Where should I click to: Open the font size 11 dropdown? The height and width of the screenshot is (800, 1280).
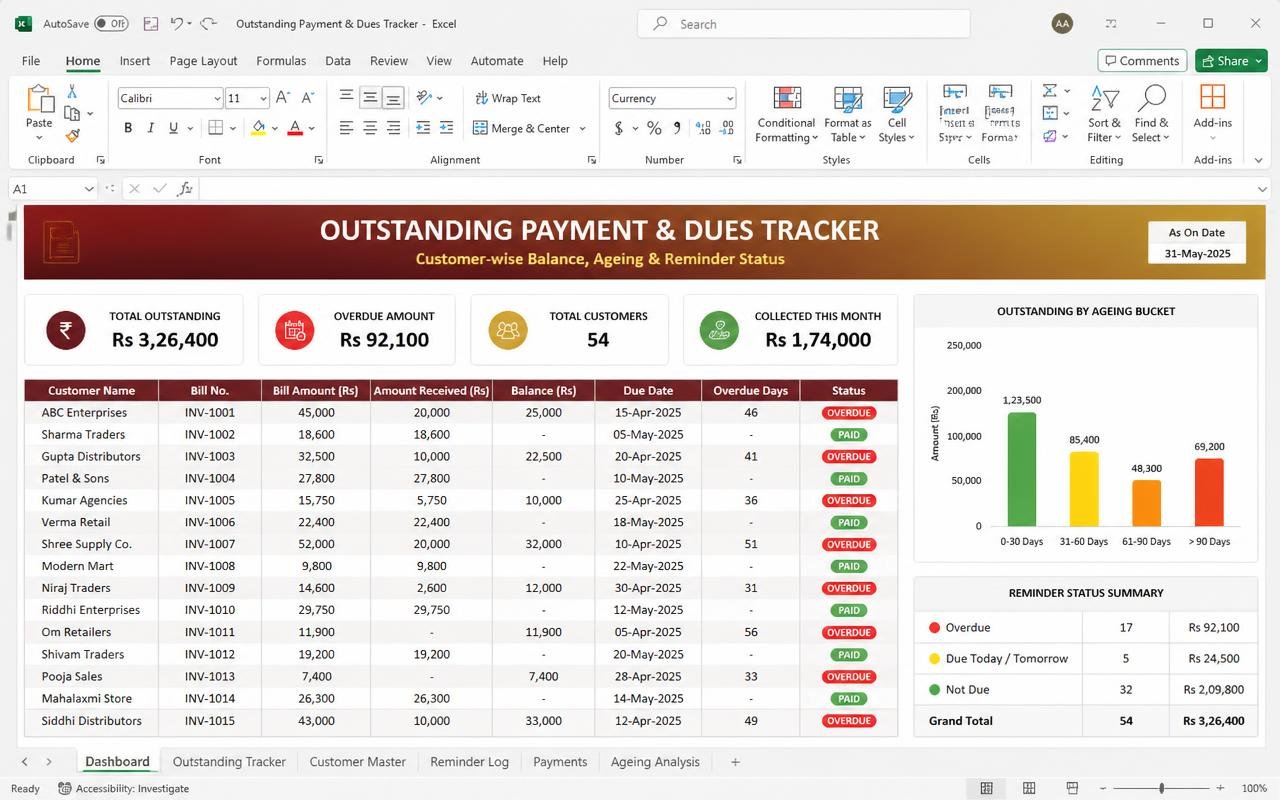coord(263,98)
